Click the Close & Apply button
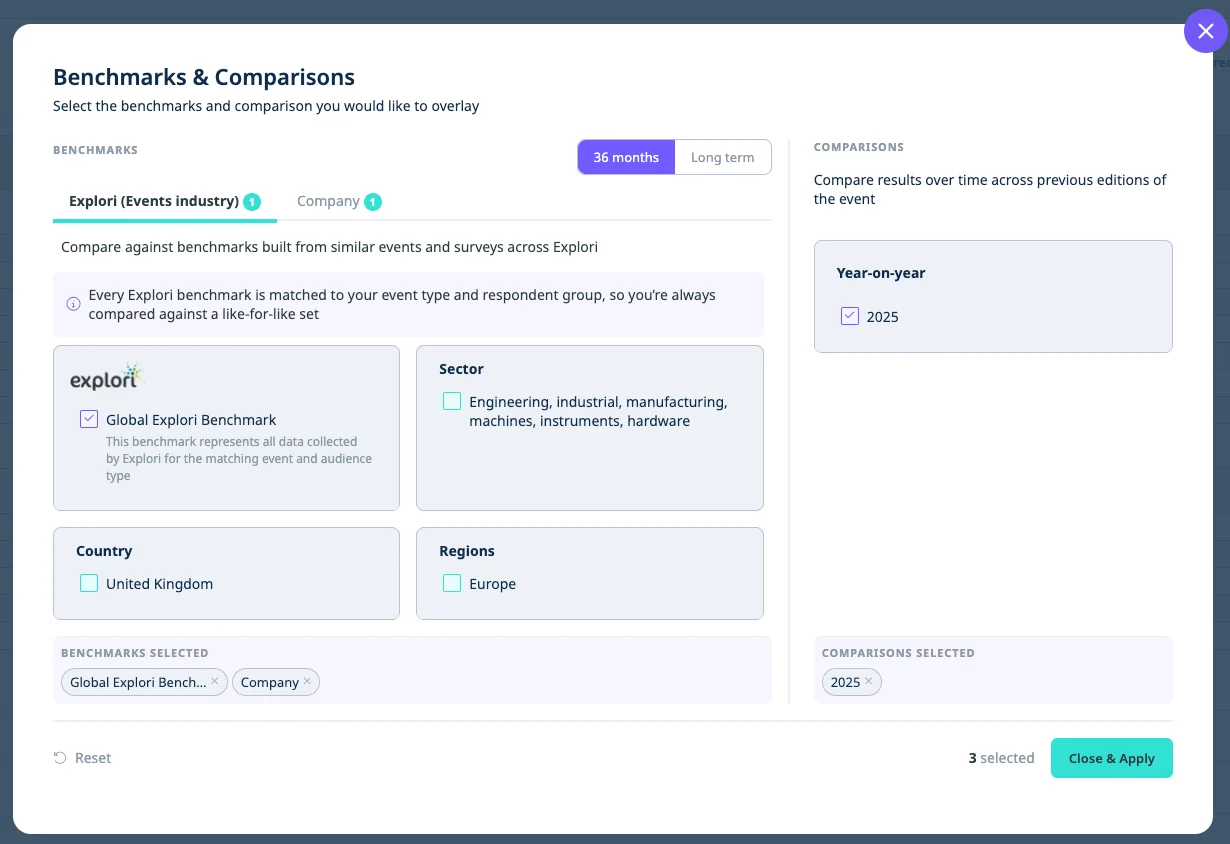 pos(1111,758)
